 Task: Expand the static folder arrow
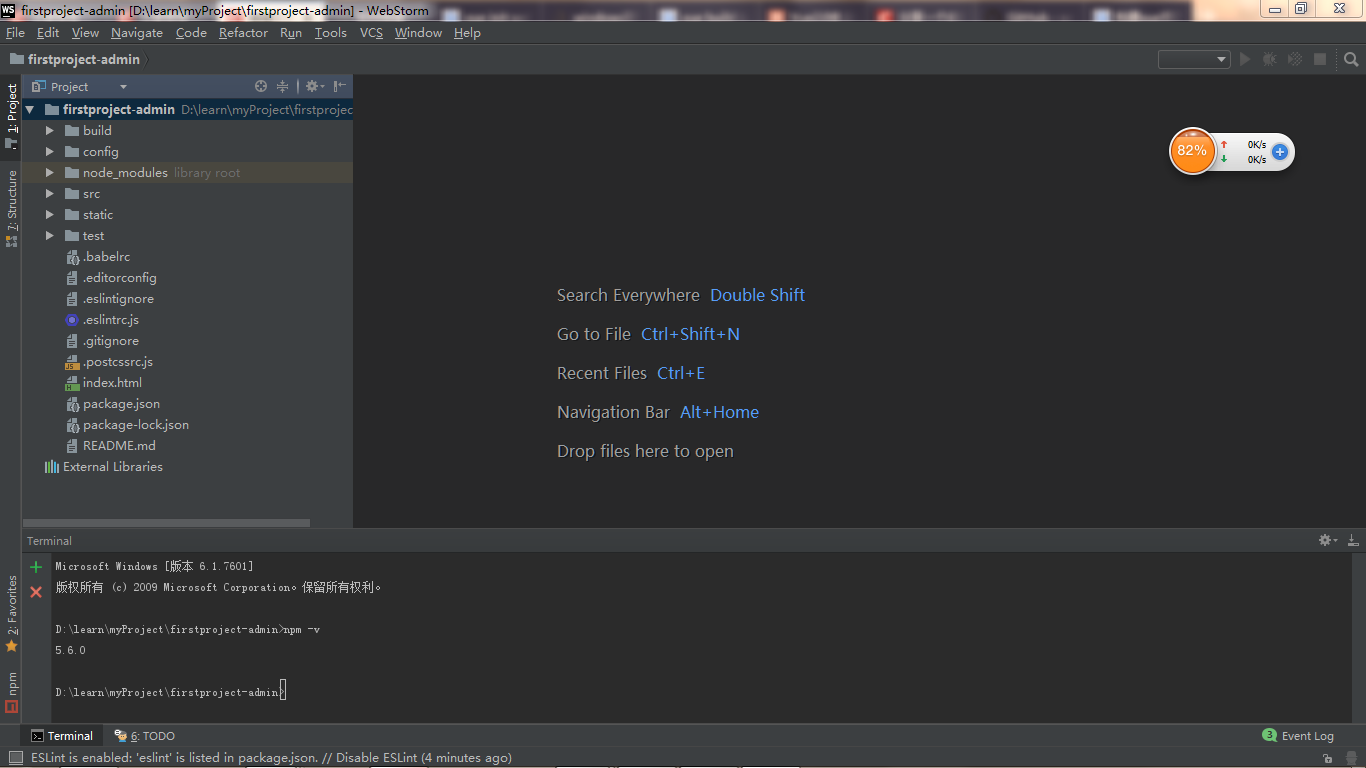[50, 215]
